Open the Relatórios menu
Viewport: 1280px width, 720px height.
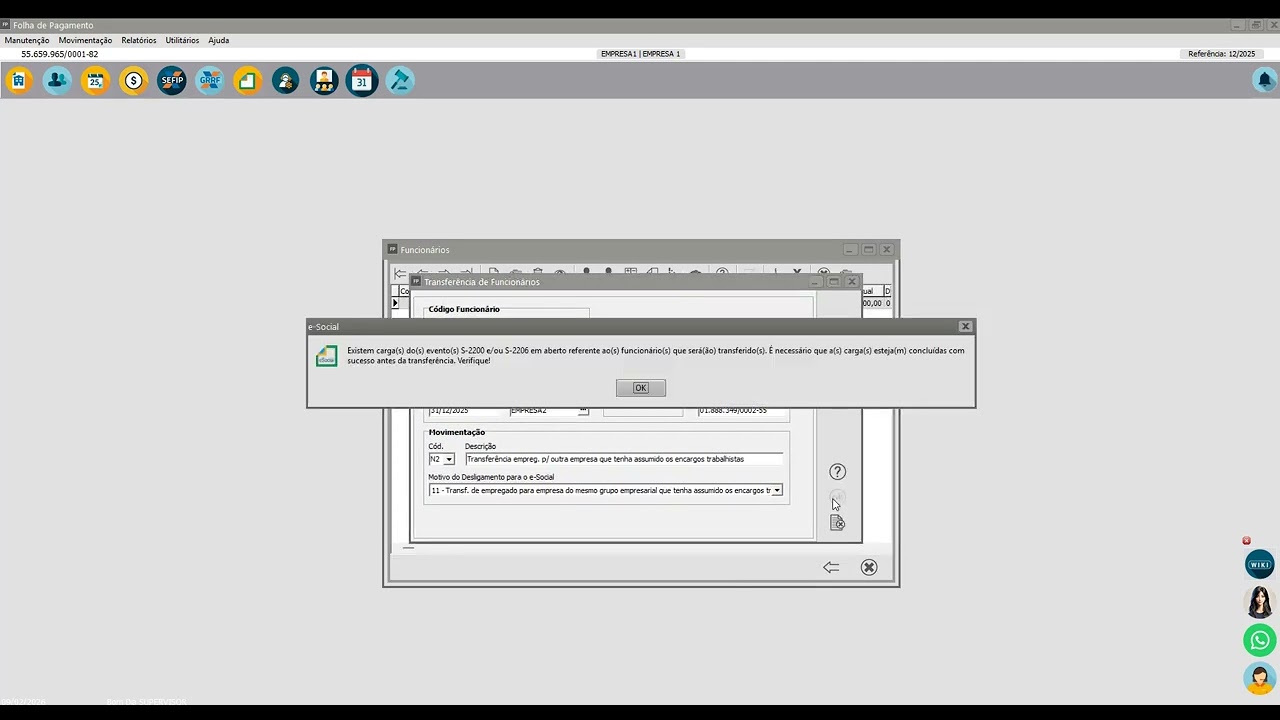pos(139,40)
